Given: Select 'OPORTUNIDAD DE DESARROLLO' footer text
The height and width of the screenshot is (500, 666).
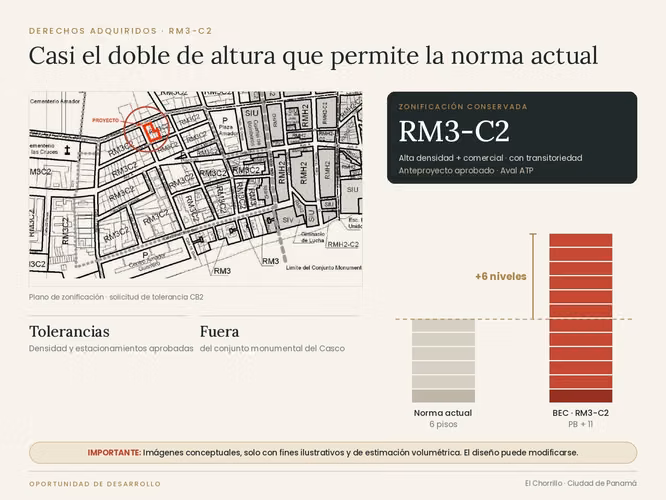Looking at the screenshot, I should pyautogui.click(x=95, y=484).
